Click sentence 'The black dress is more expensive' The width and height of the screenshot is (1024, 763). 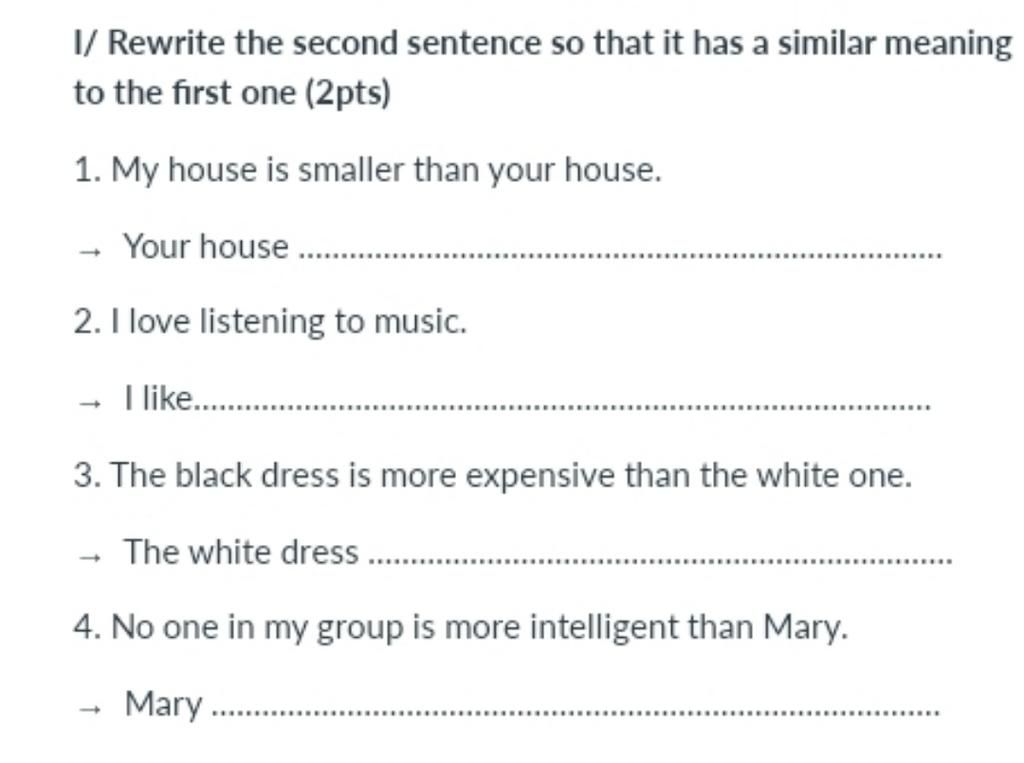click(x=492, y=475)
